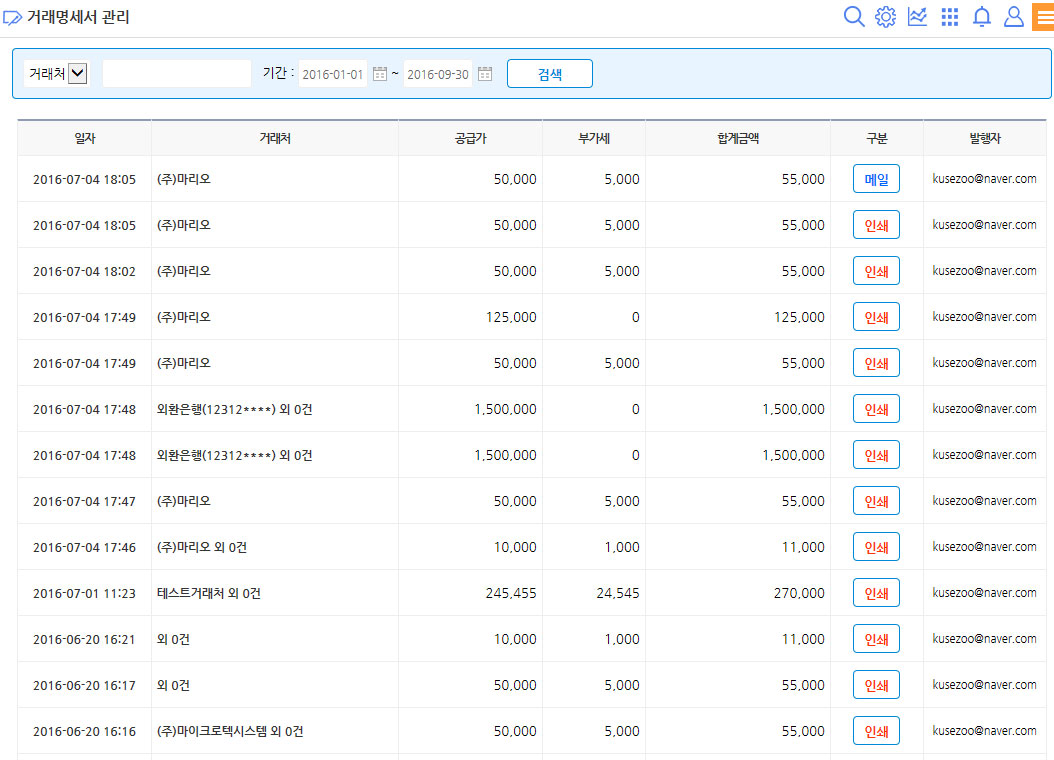Click (주)마리오 in the 18:02 row
The height and width of the screenshot is (760, 1054).
tap(184, 271)
